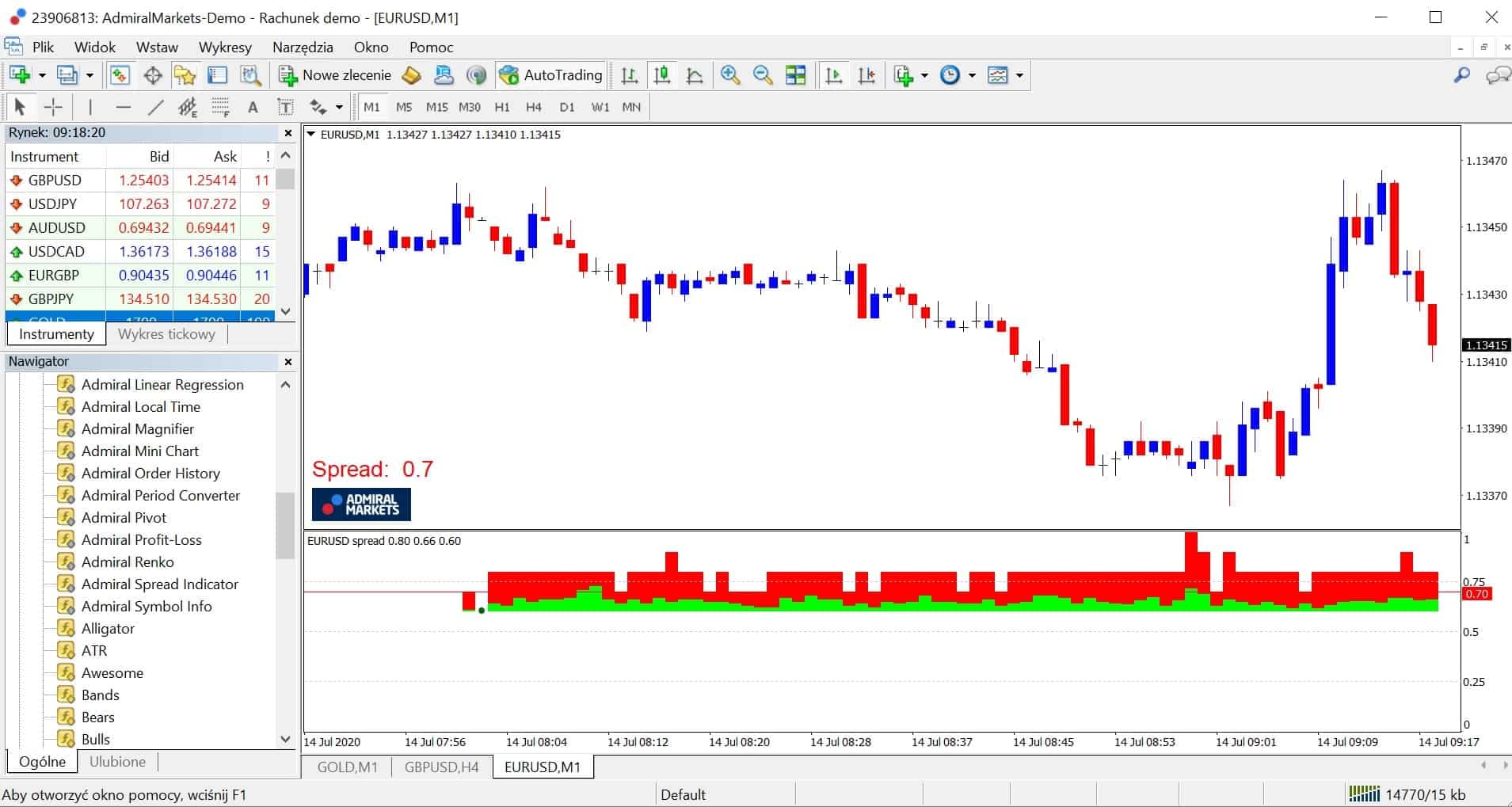Tile the chart windows
This screenshot has height=807, width=1512.
tap(796, 75)
